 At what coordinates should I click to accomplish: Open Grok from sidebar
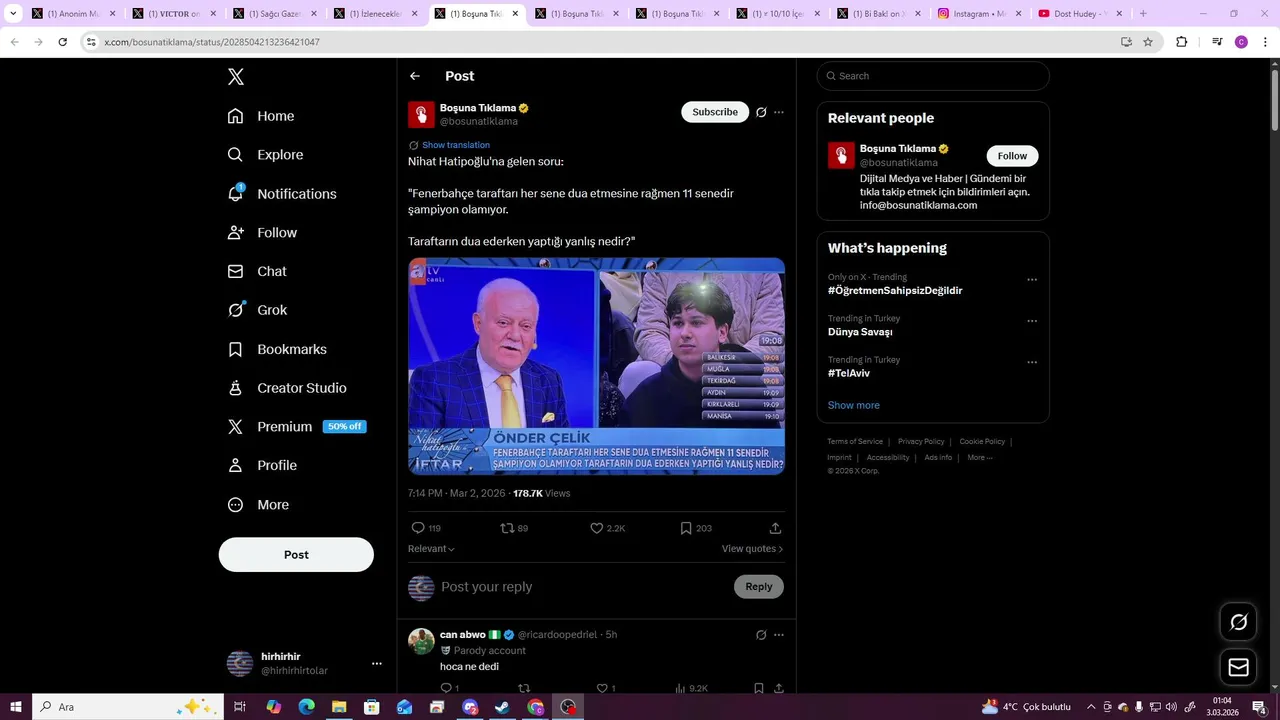pyautogui.click(x=257, y=310)
